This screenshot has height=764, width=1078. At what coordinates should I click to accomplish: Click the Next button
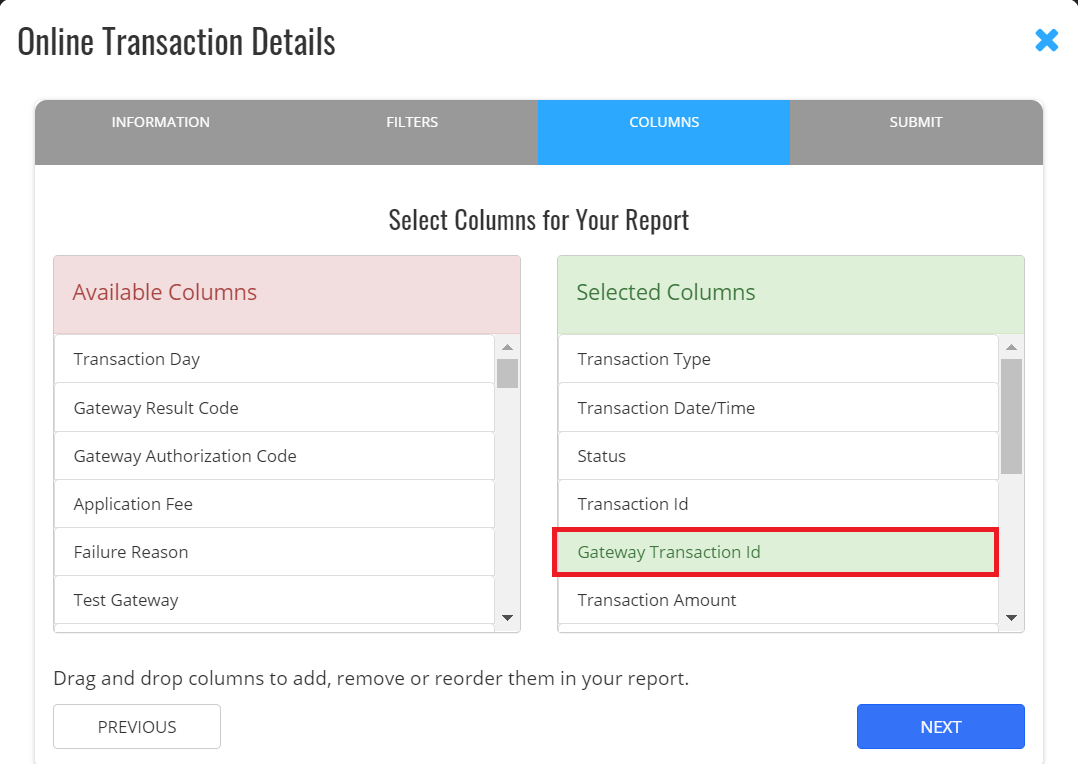(x=940, y=727)
